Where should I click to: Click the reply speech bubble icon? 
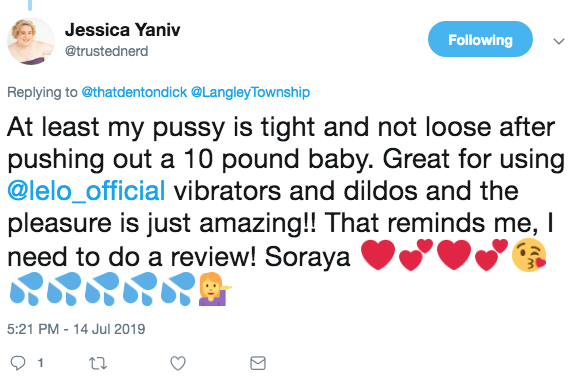pyautogui.click(x=17, y=363)
